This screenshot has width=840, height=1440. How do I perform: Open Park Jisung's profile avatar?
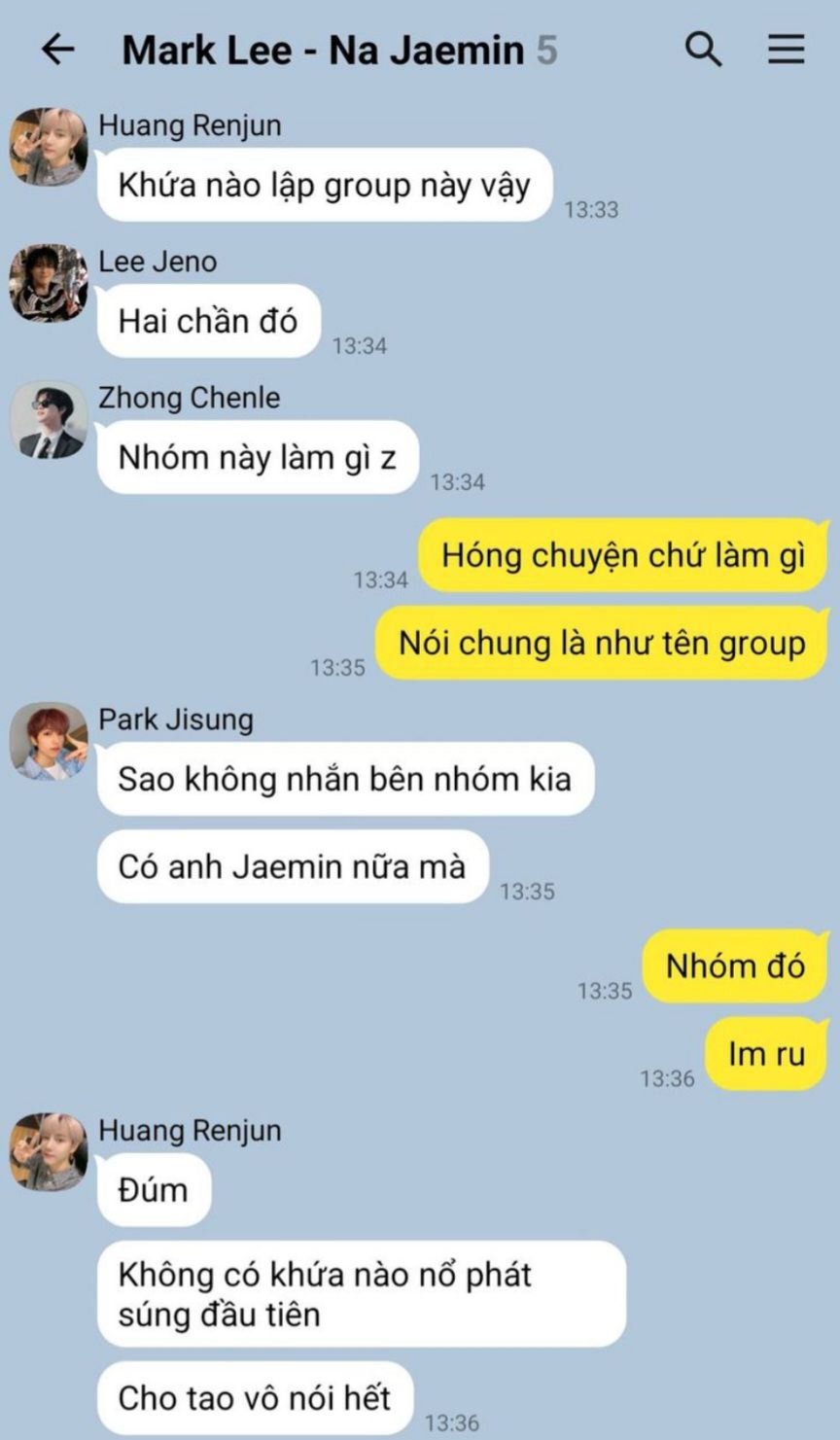[x=49, y=741]
